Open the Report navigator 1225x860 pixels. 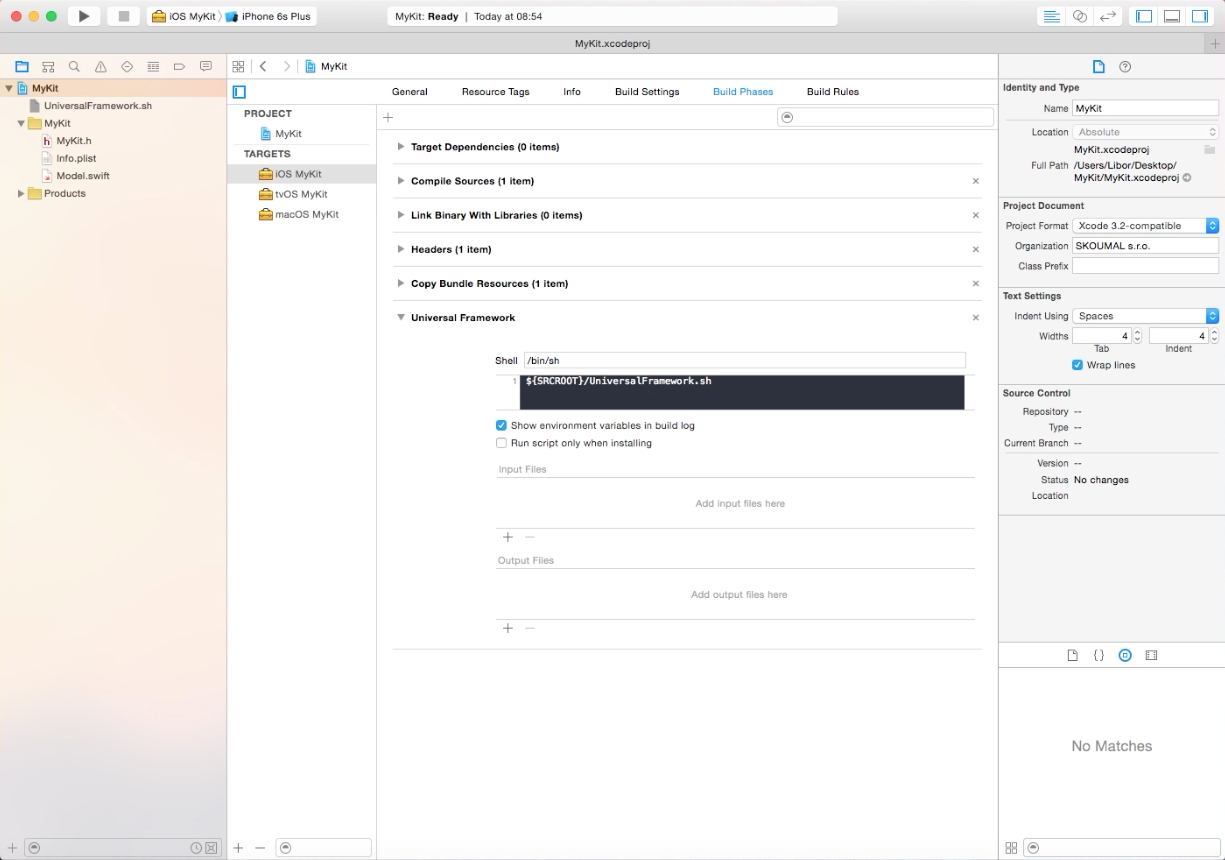tap(206, 67)
